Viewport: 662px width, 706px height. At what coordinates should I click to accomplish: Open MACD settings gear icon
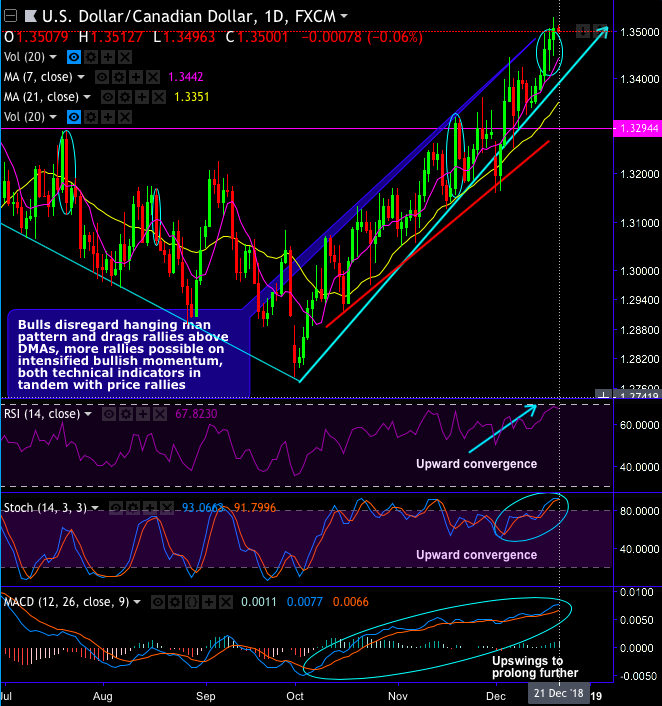(175, 602)
